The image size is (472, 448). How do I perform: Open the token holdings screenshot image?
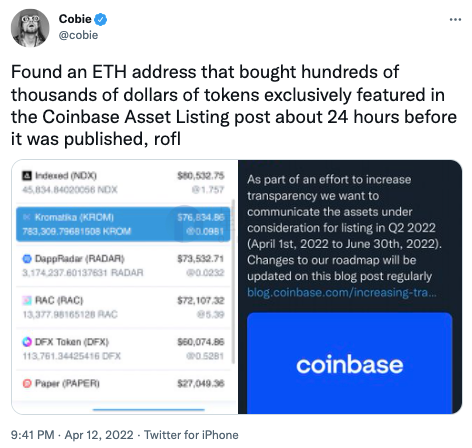pos(125,287)
